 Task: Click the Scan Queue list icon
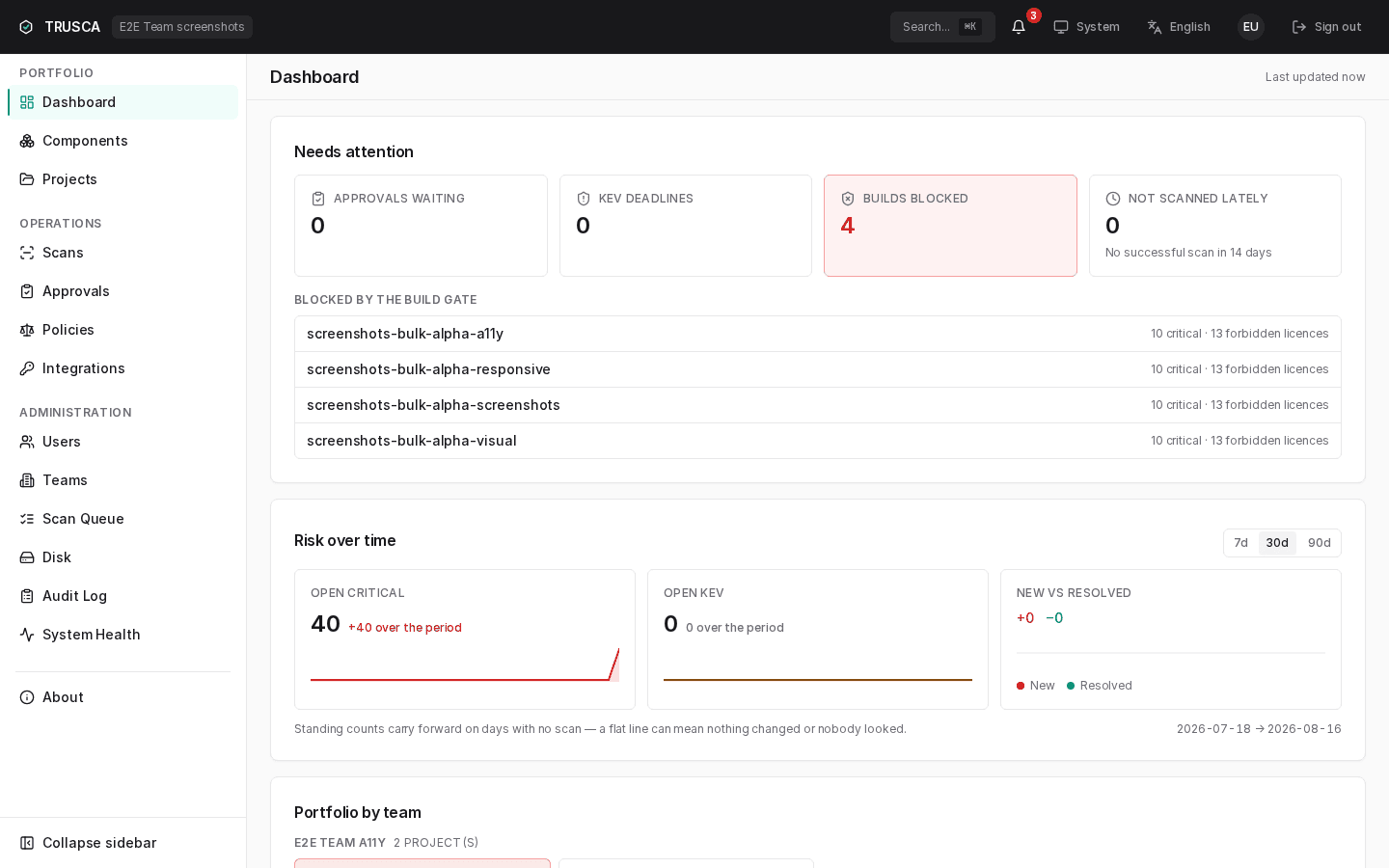[x=27, y=519]
